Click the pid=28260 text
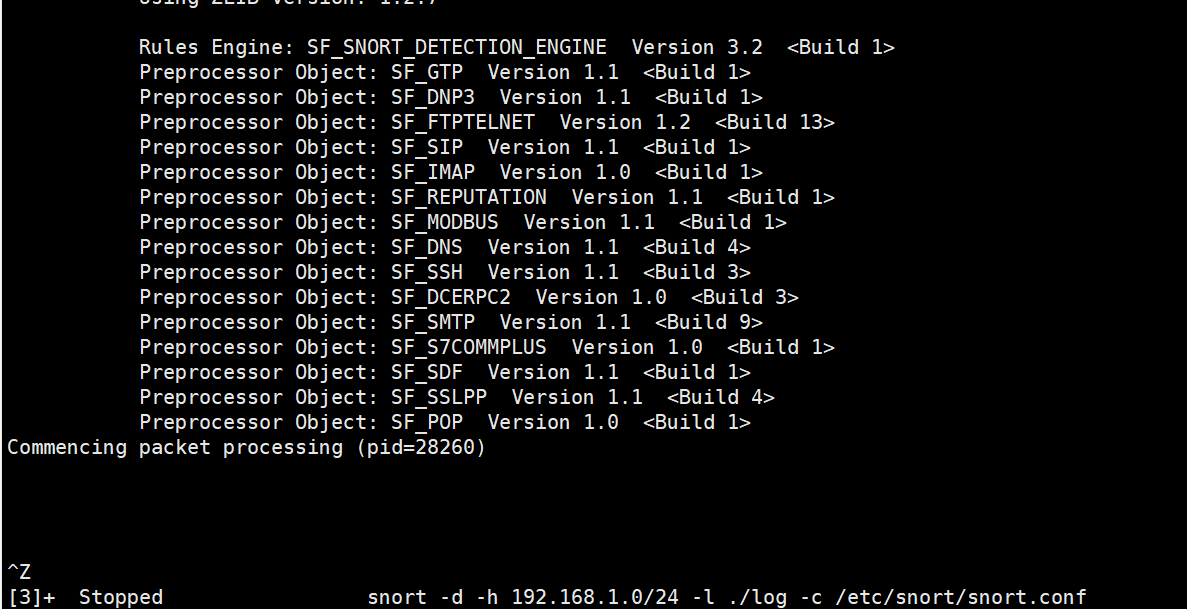1187x609 pixels. click(x=421, y=447)
